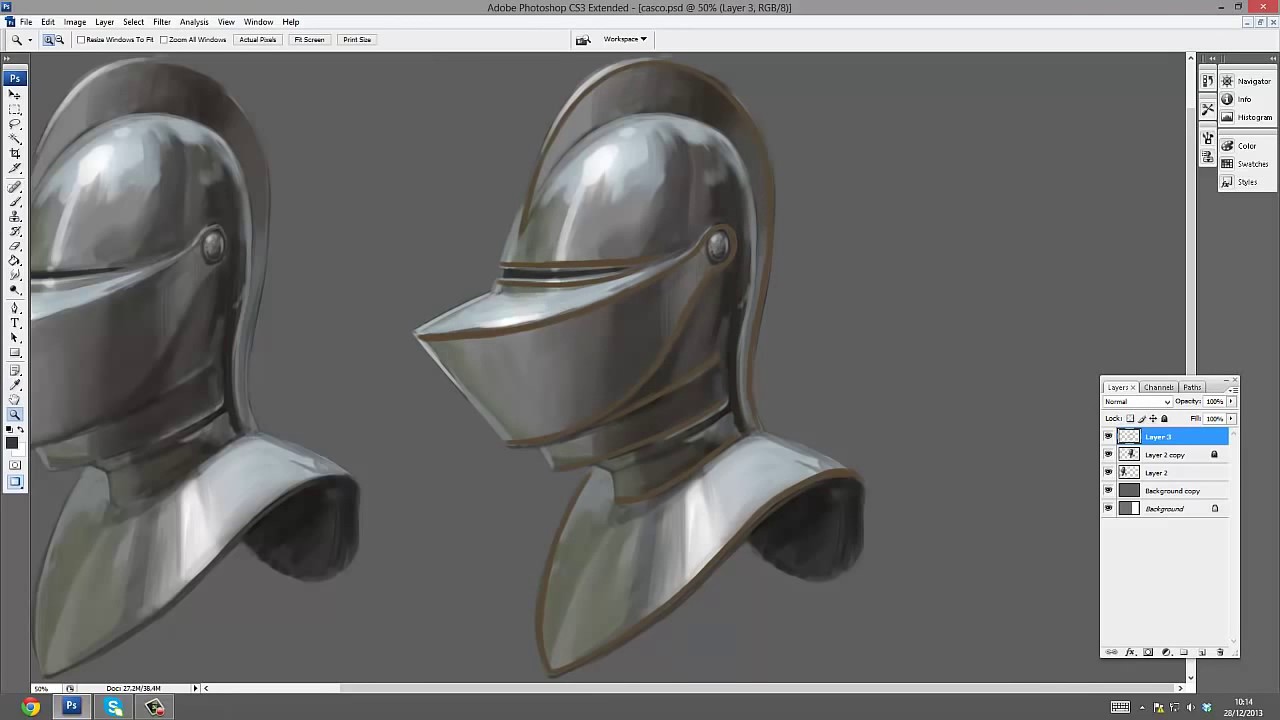The height and width of the screenshot is (720, 1280).
Task: Open the Fill slider arrow
Action: 1231,418
